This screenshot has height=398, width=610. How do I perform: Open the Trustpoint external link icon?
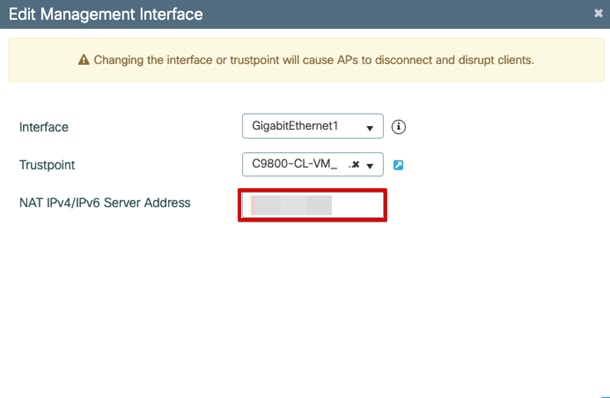(398, 165)
